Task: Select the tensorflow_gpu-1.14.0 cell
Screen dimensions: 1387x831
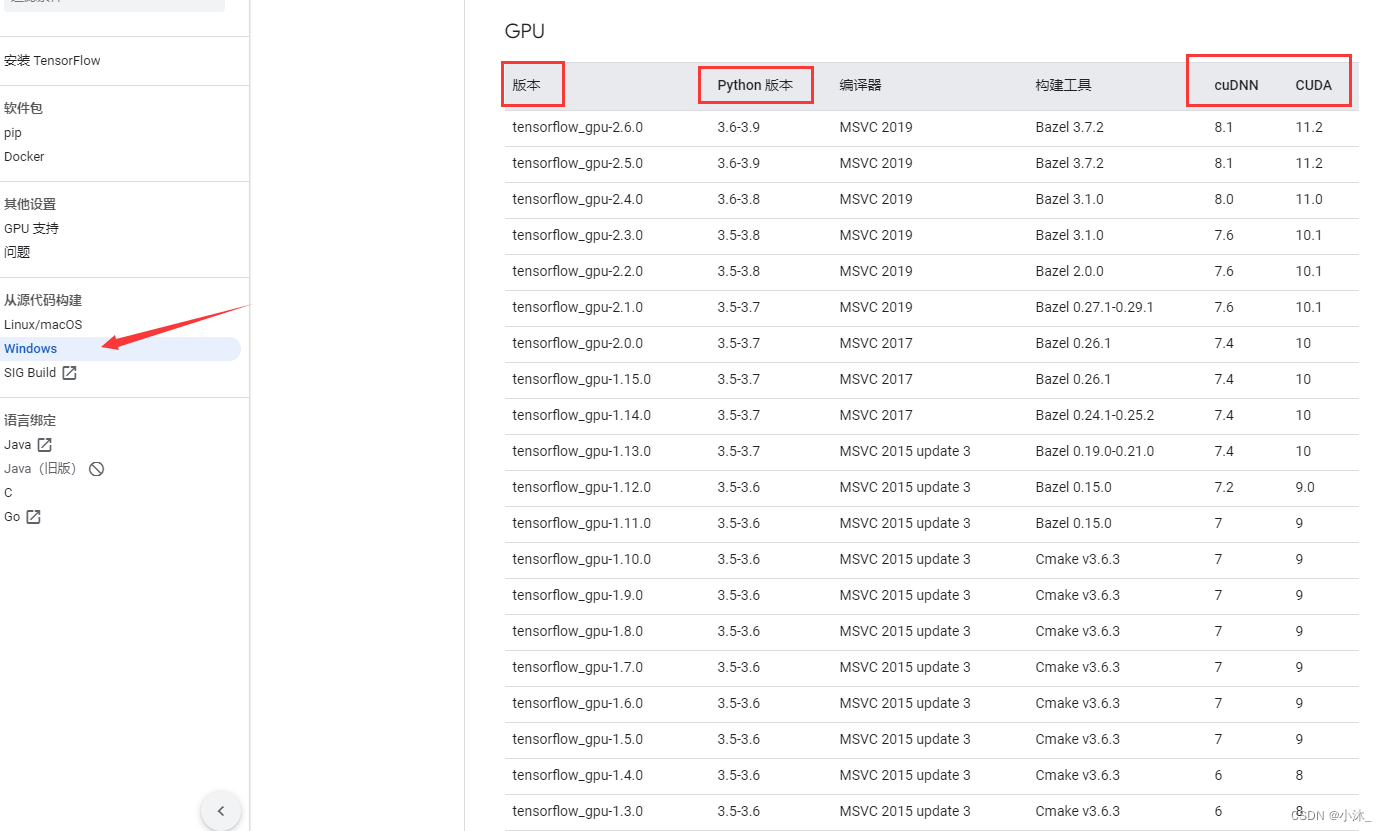Action: tap(582, 415)
